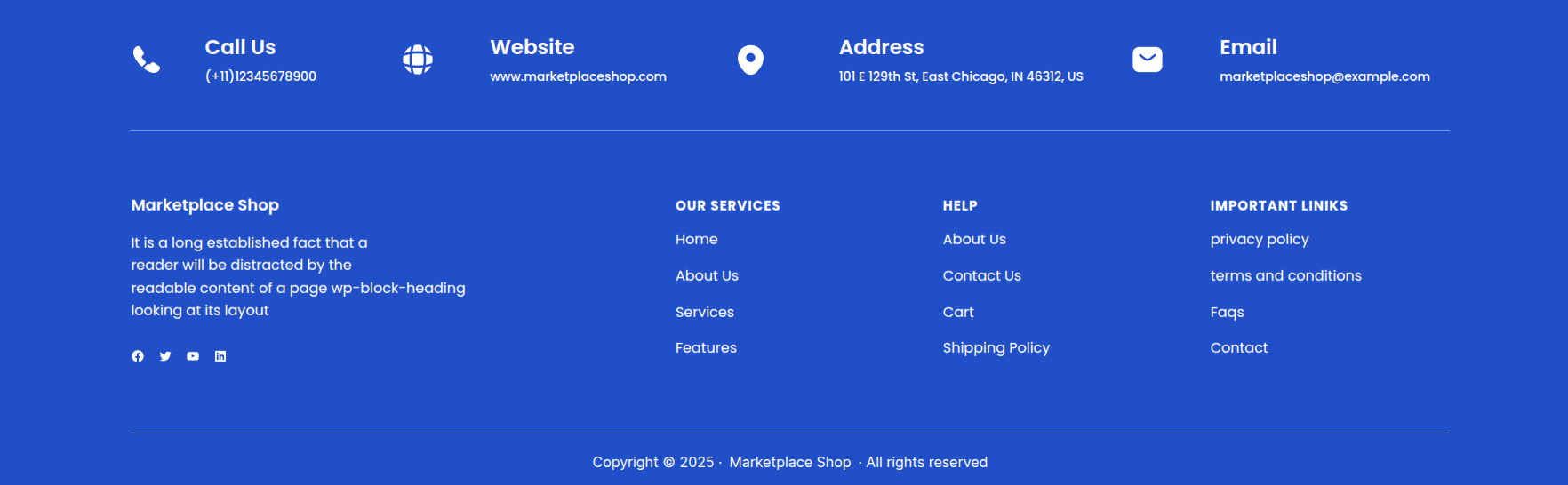Click the Home link under Our Services
1568x485 pixels.
pos(696,240)
